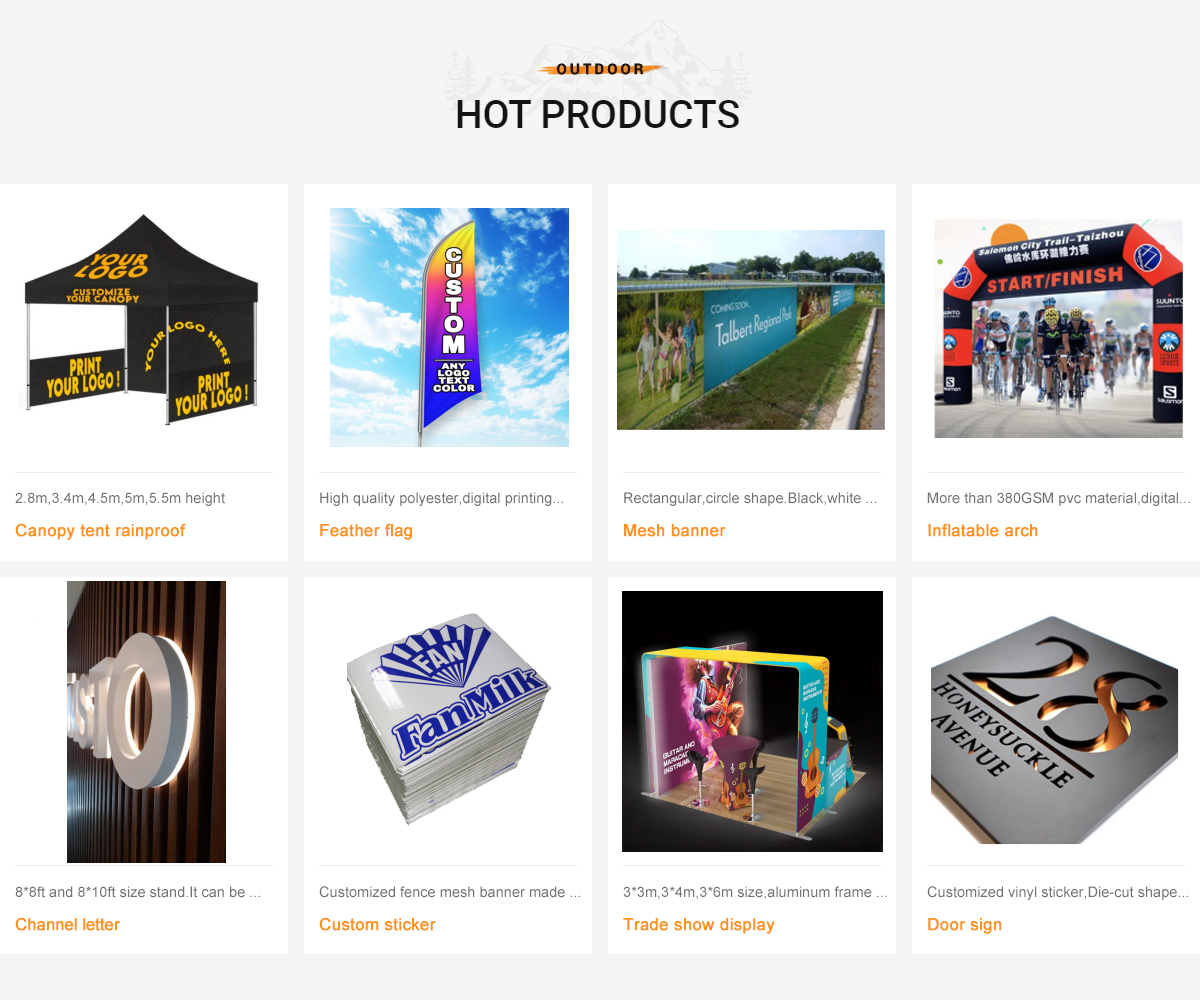
Task: Open the Trade show display link
Action: point(699,925)
